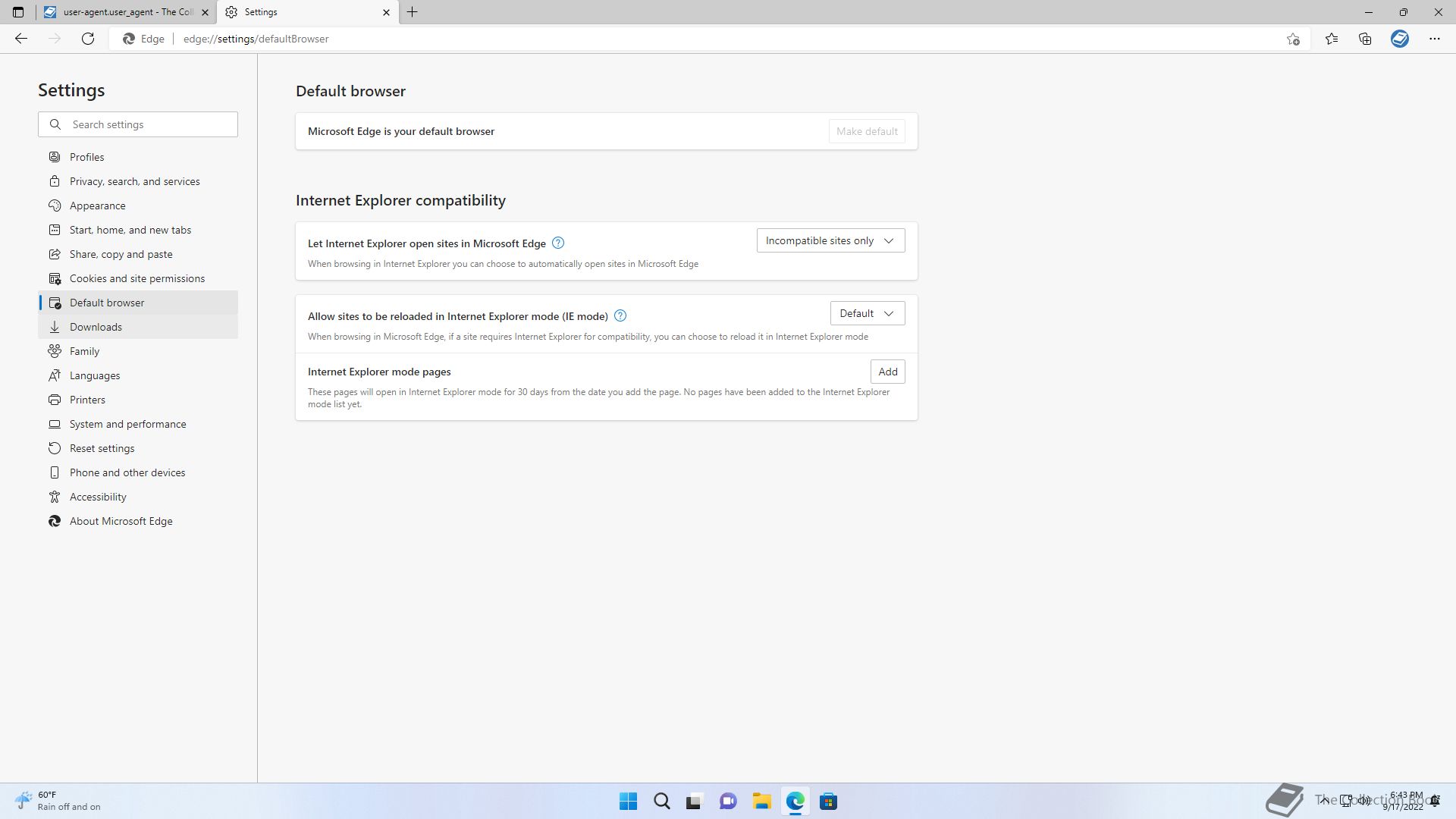
Task: Open Start, home, and new tabs
Action: pyautogui.click(x=138, y=230)
